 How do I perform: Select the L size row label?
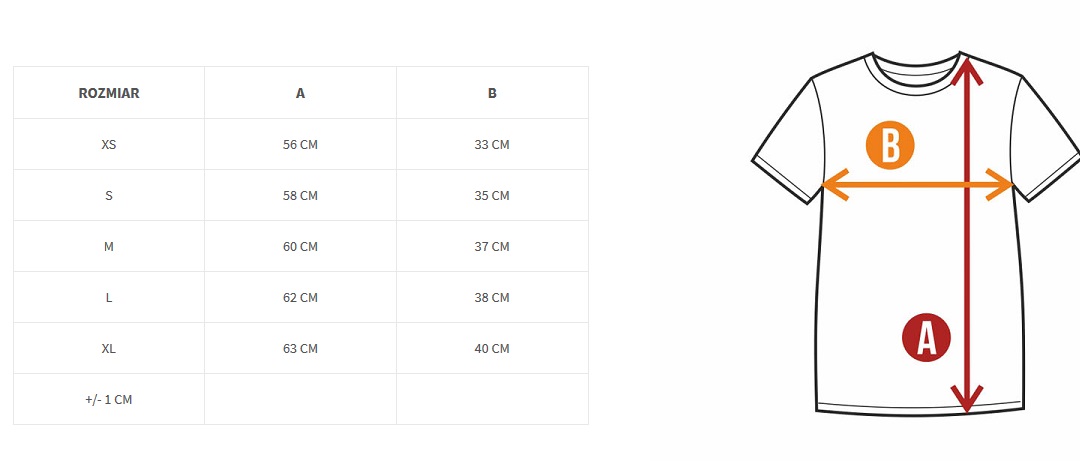pyautogui.click(x=109, y=297)
